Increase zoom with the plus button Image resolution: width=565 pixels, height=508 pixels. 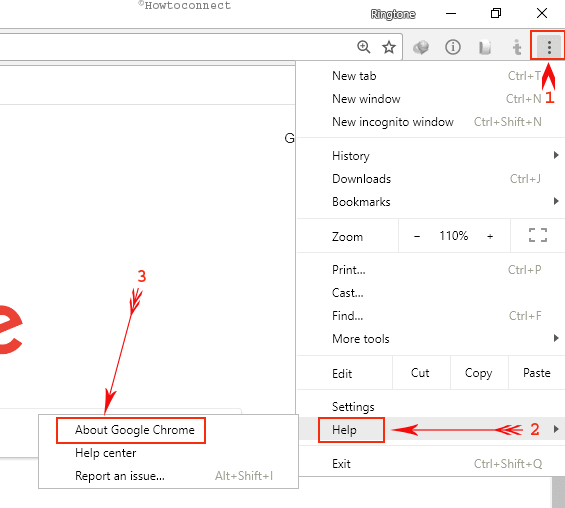click(490, 236)
